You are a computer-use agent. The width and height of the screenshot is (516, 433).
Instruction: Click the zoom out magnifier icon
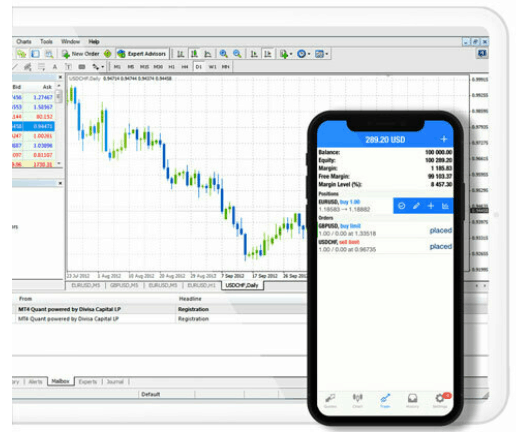tap(237, 54)
